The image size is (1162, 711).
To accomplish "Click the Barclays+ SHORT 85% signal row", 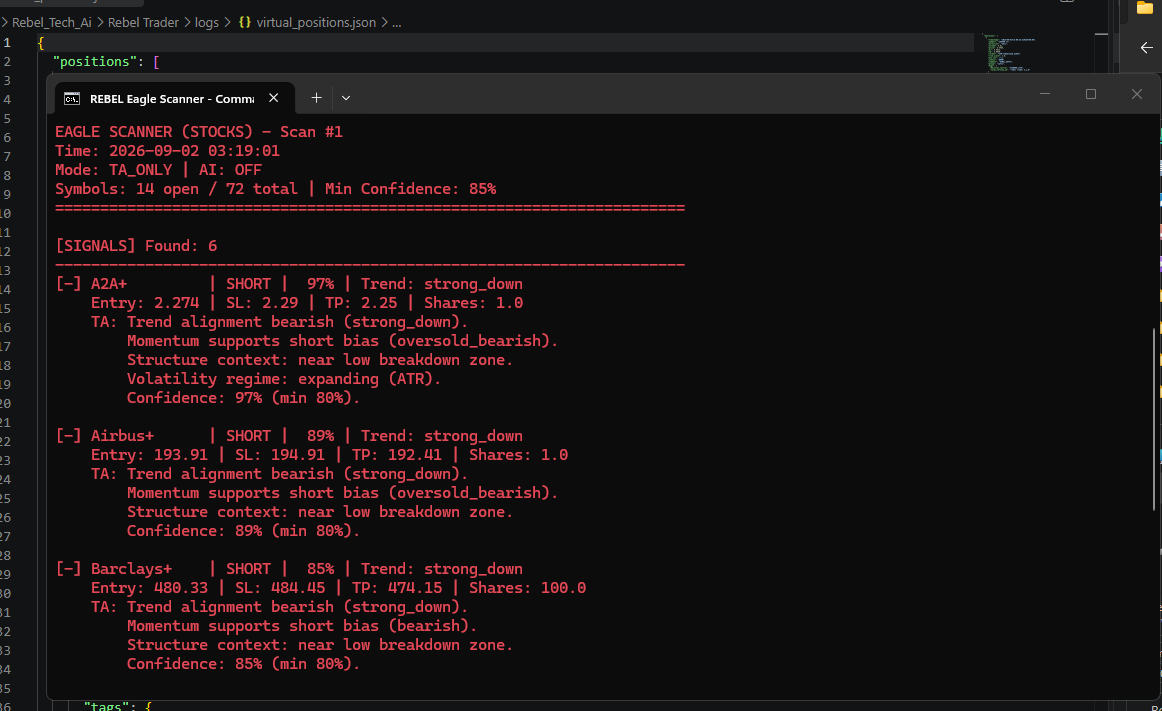I will 289,569.
